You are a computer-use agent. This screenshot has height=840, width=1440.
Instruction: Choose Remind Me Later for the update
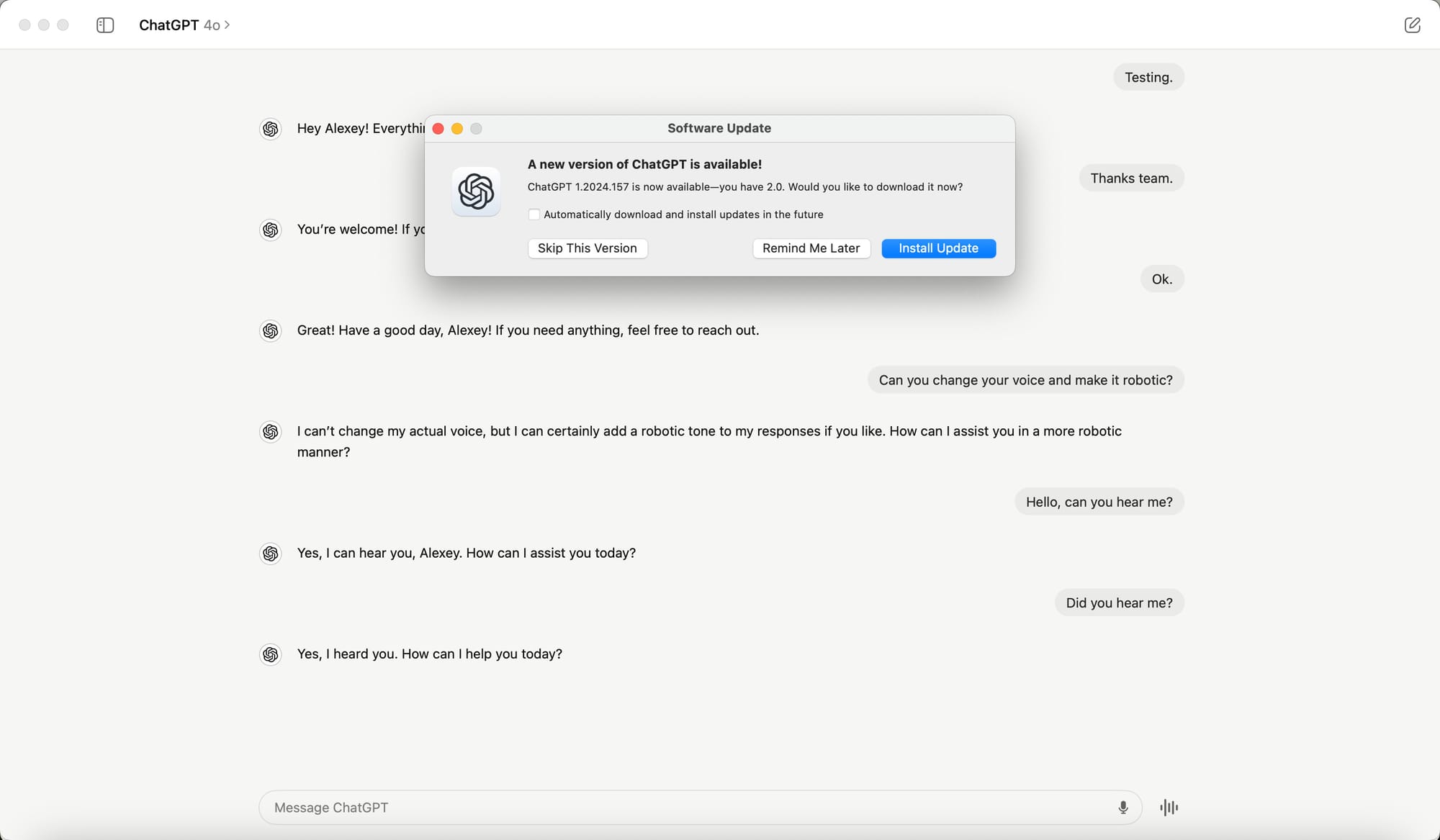click(x=811, y=248)
